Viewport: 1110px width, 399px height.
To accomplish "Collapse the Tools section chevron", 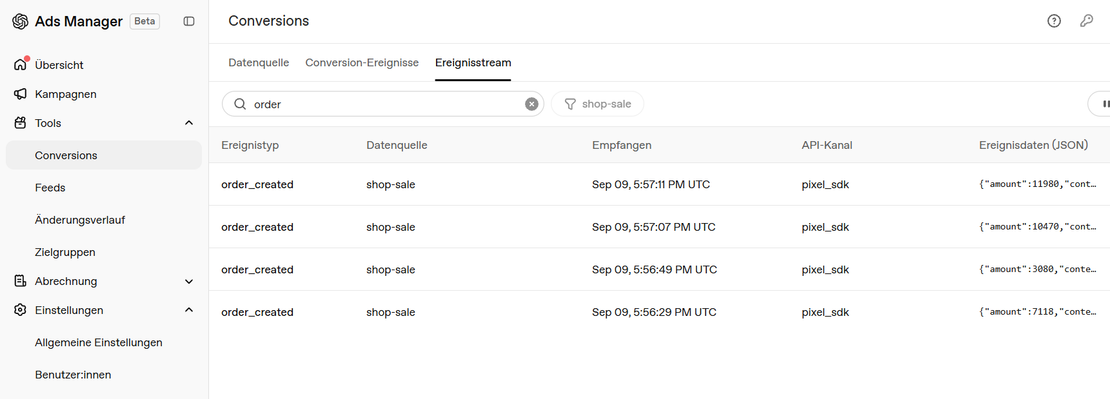I will [189, 123].
